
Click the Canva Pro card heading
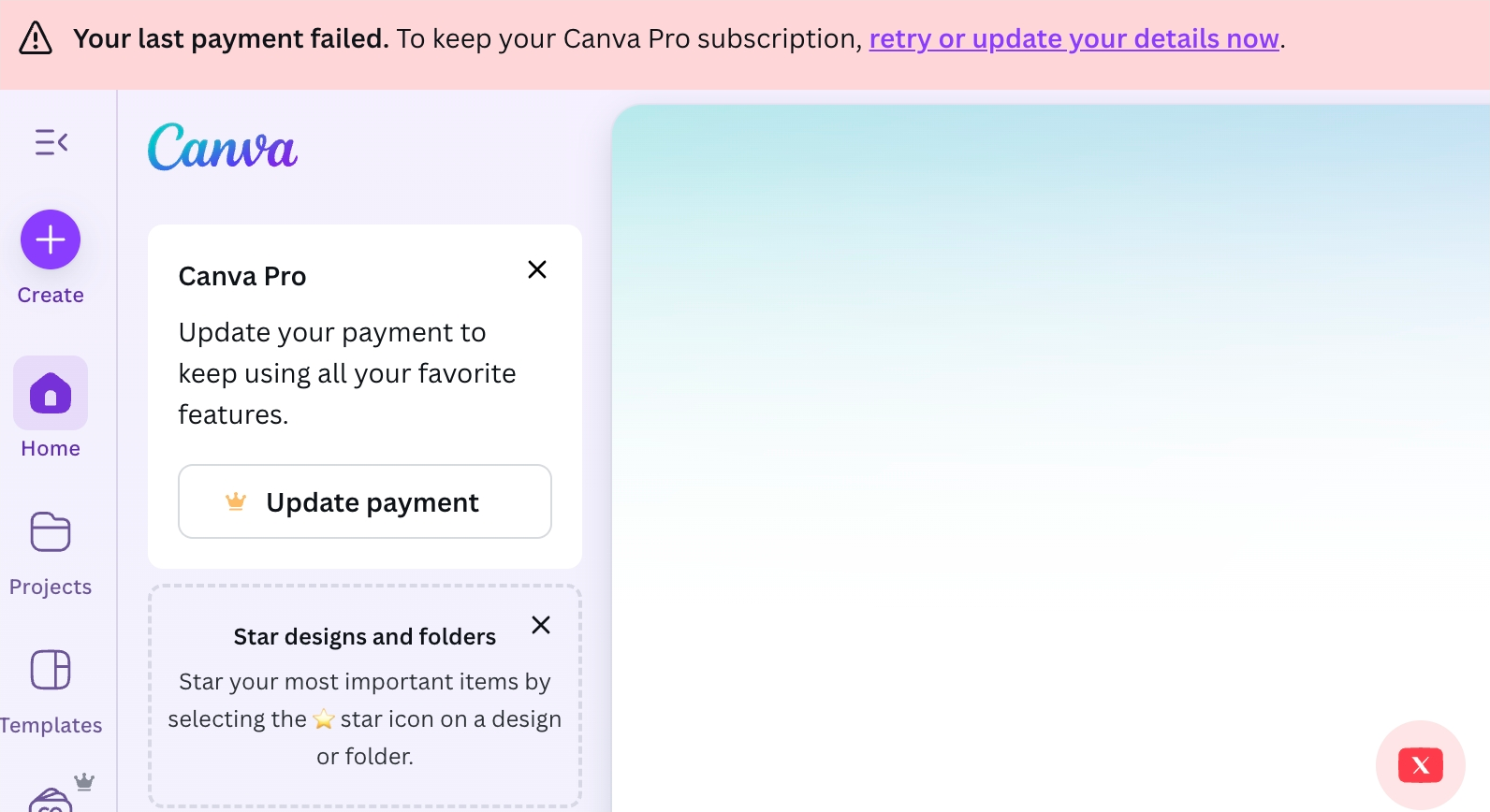[x=242, y=276]
